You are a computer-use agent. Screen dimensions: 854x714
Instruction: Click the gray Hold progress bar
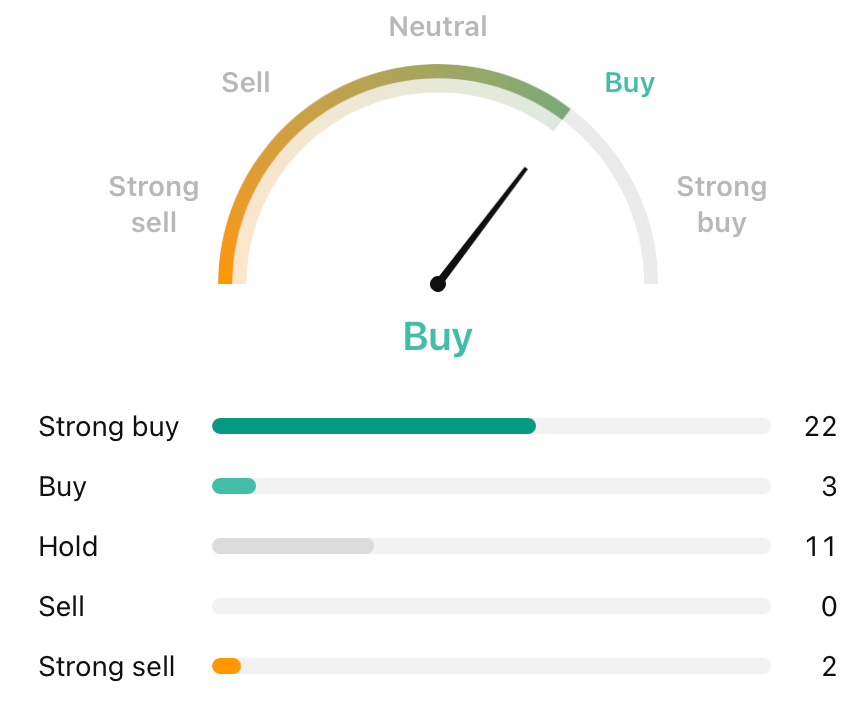click(293, 547)
